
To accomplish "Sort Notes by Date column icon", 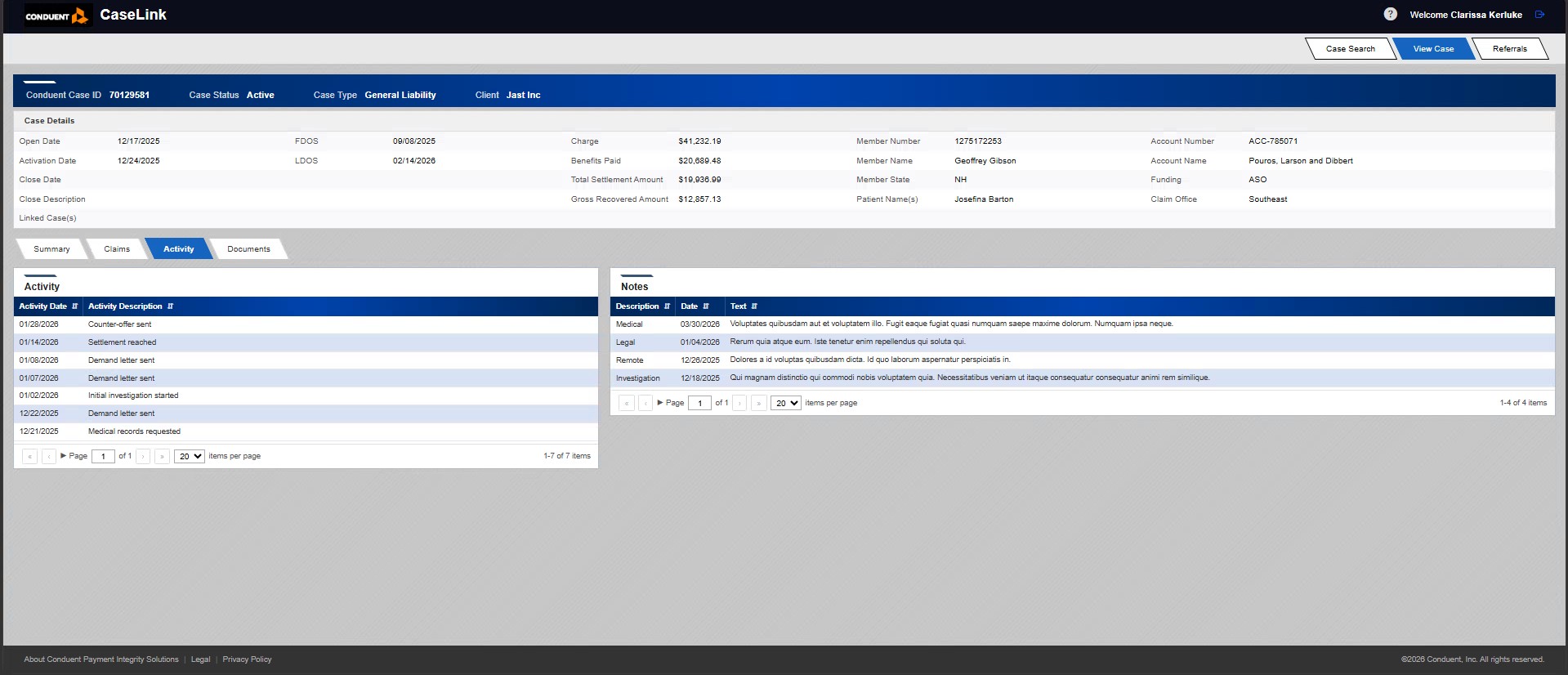I will click(706, 306).
